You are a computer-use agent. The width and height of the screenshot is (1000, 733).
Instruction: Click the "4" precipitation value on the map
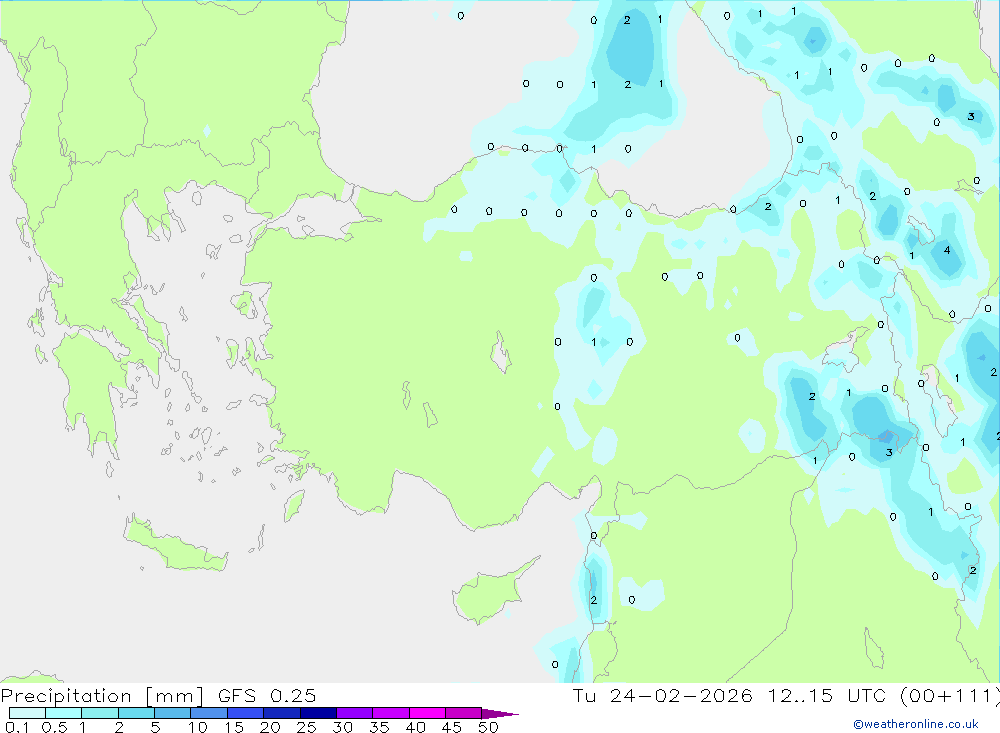(946, 250)
